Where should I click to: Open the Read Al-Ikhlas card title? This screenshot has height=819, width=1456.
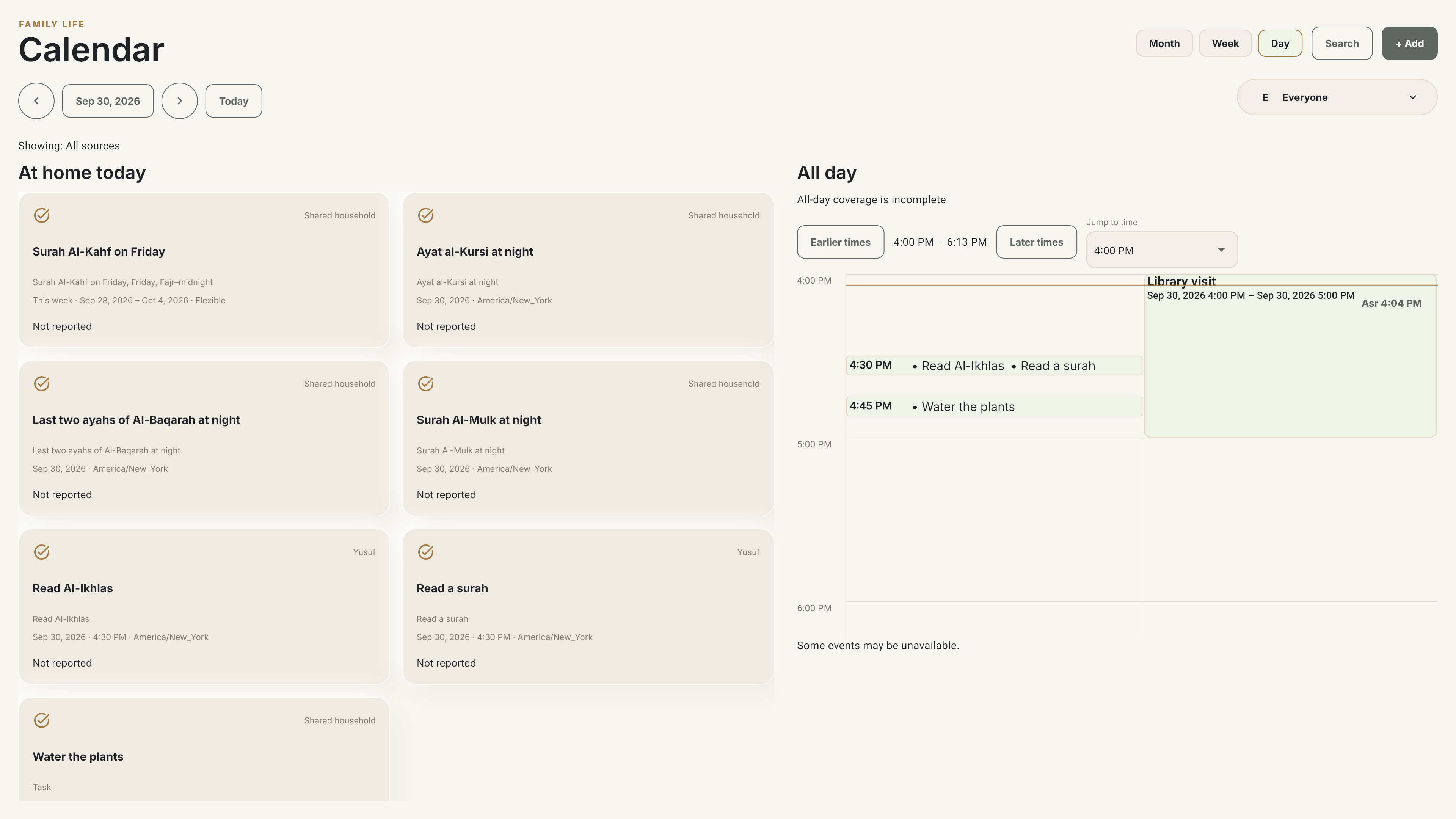(72, 588)
